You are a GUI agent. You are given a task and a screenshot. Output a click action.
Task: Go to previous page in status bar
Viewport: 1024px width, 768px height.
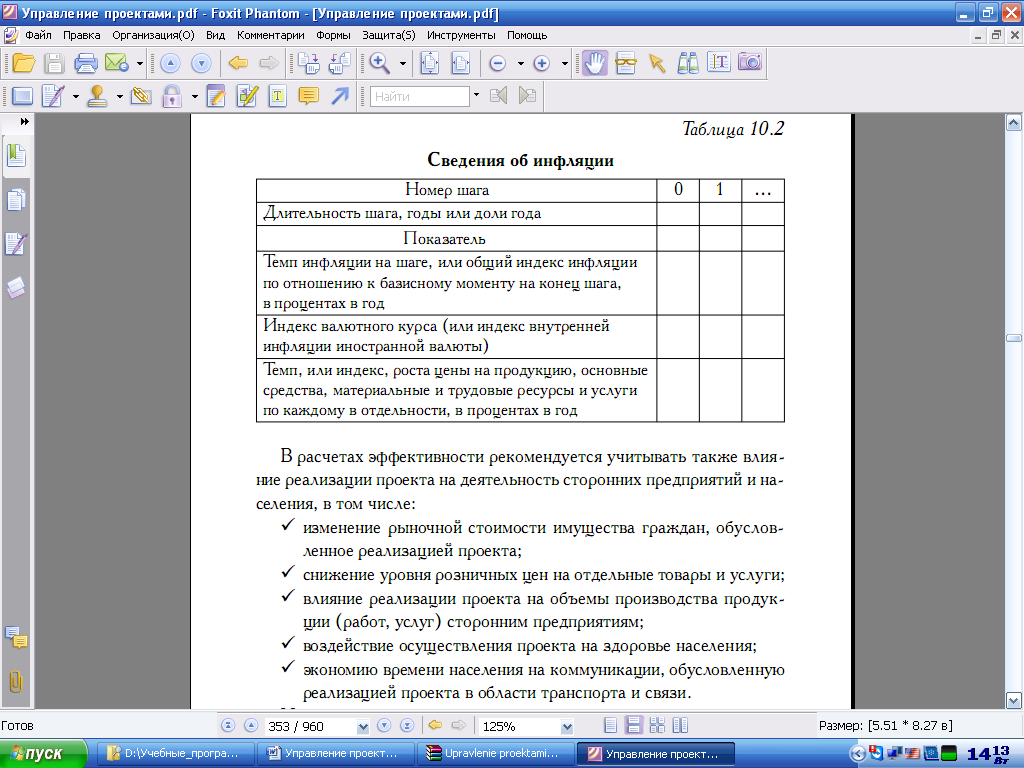tap(251, 726)
